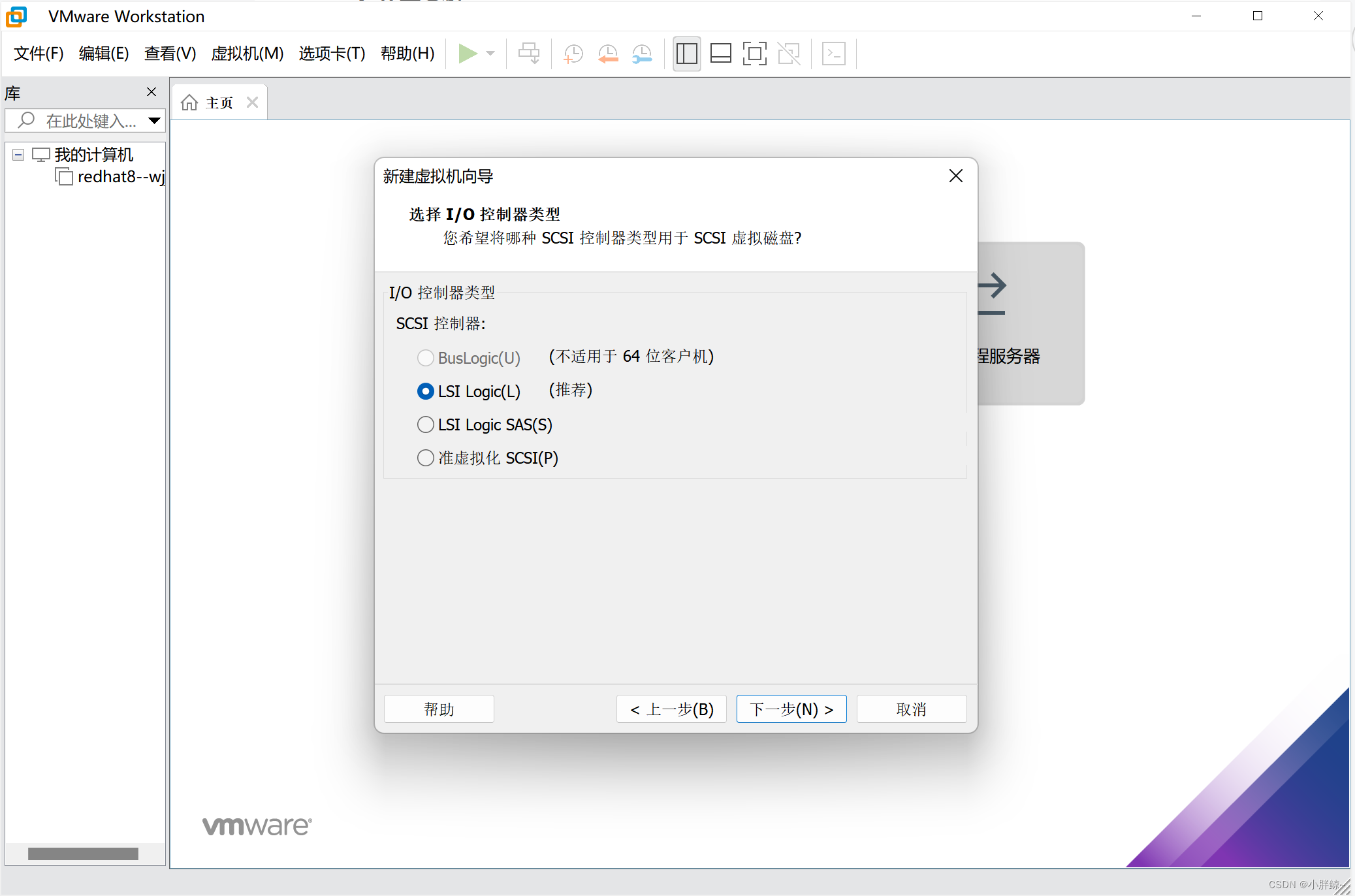
Task: Select the 准虚拟化 SCSI(P) controller
Action: [425, 458]
